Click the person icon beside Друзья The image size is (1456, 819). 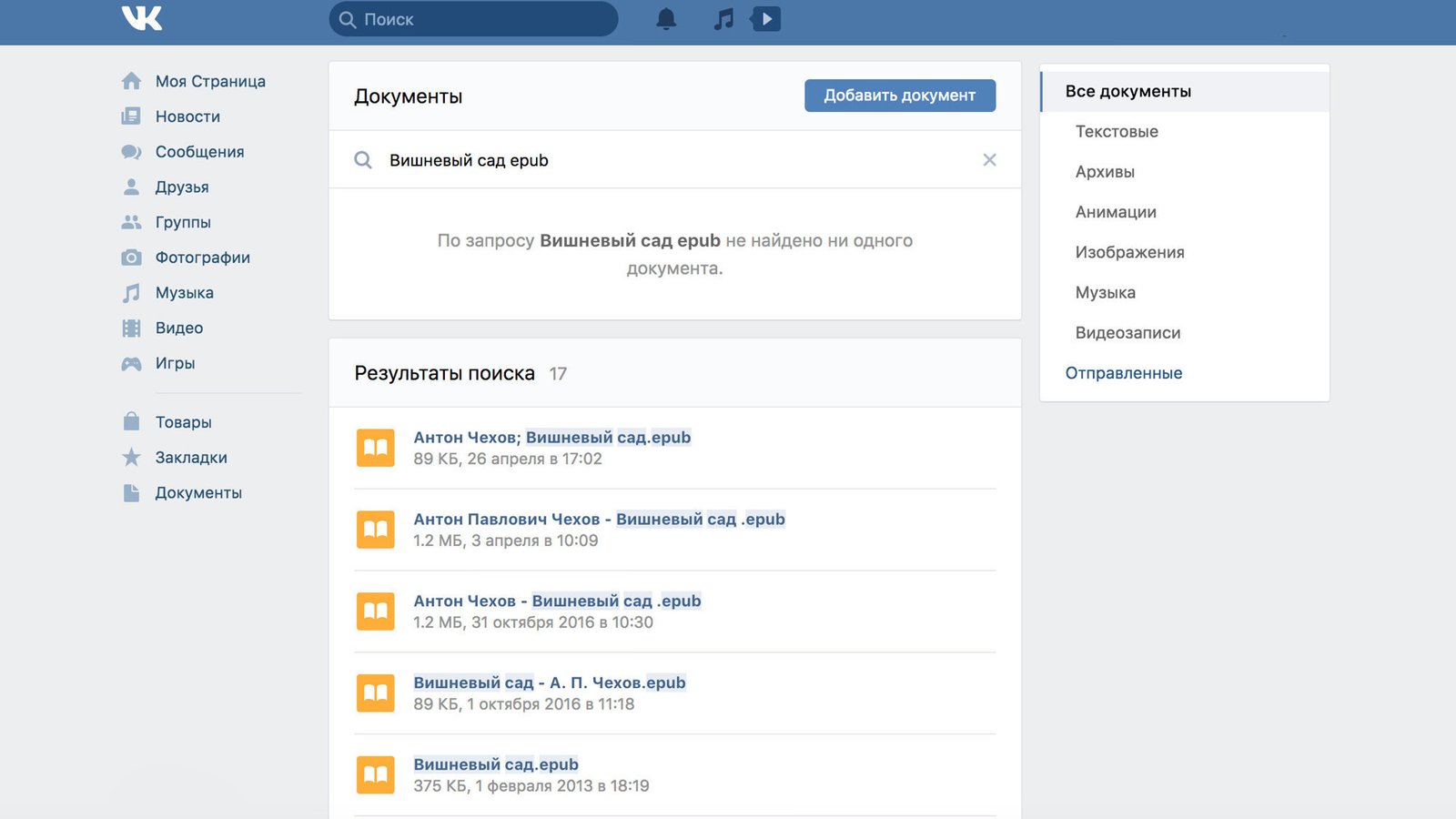coord(131,187)
